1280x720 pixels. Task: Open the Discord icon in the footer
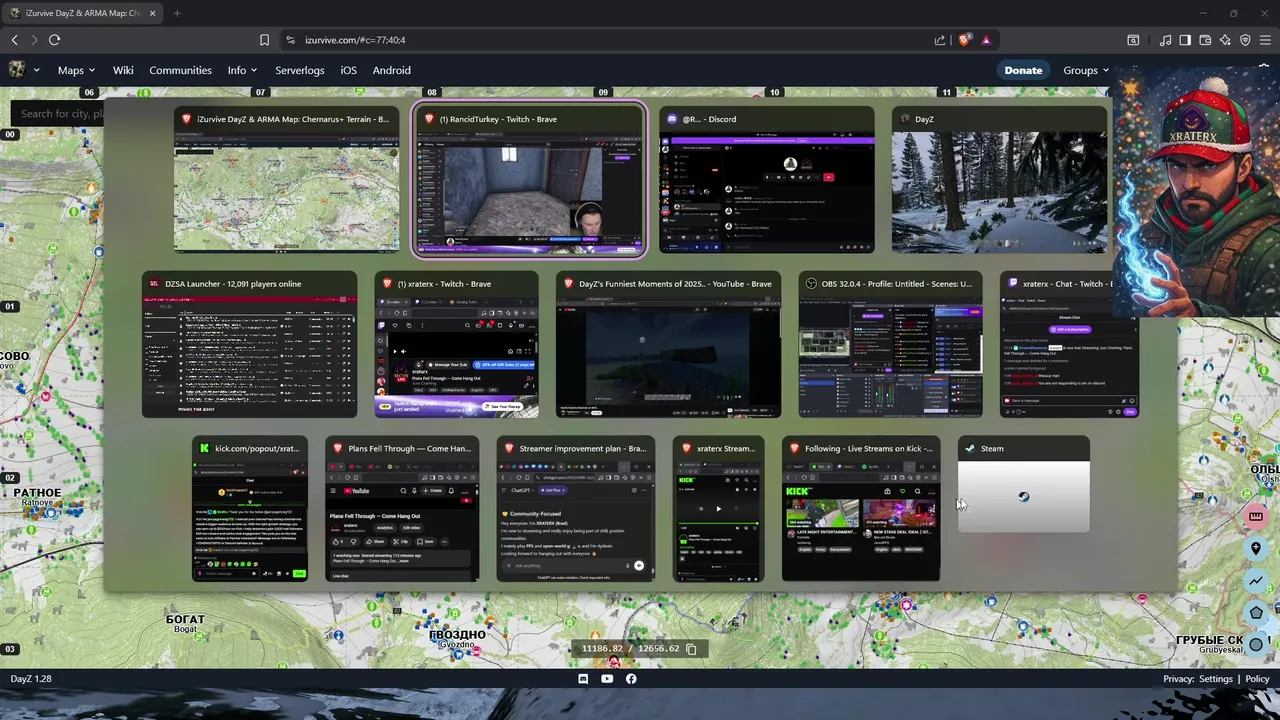click(583, 679)
